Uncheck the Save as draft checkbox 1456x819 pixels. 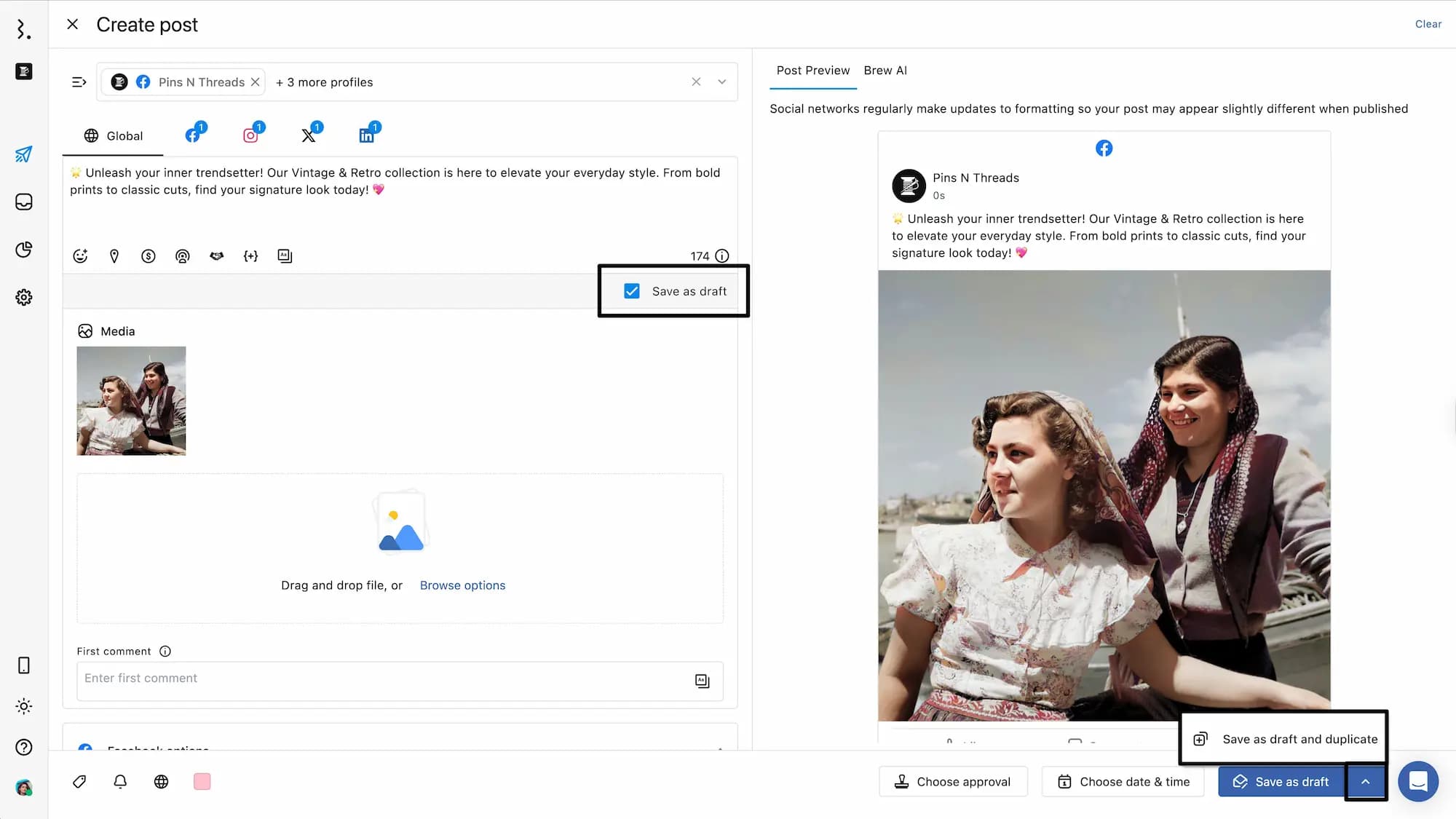point(632,291)
